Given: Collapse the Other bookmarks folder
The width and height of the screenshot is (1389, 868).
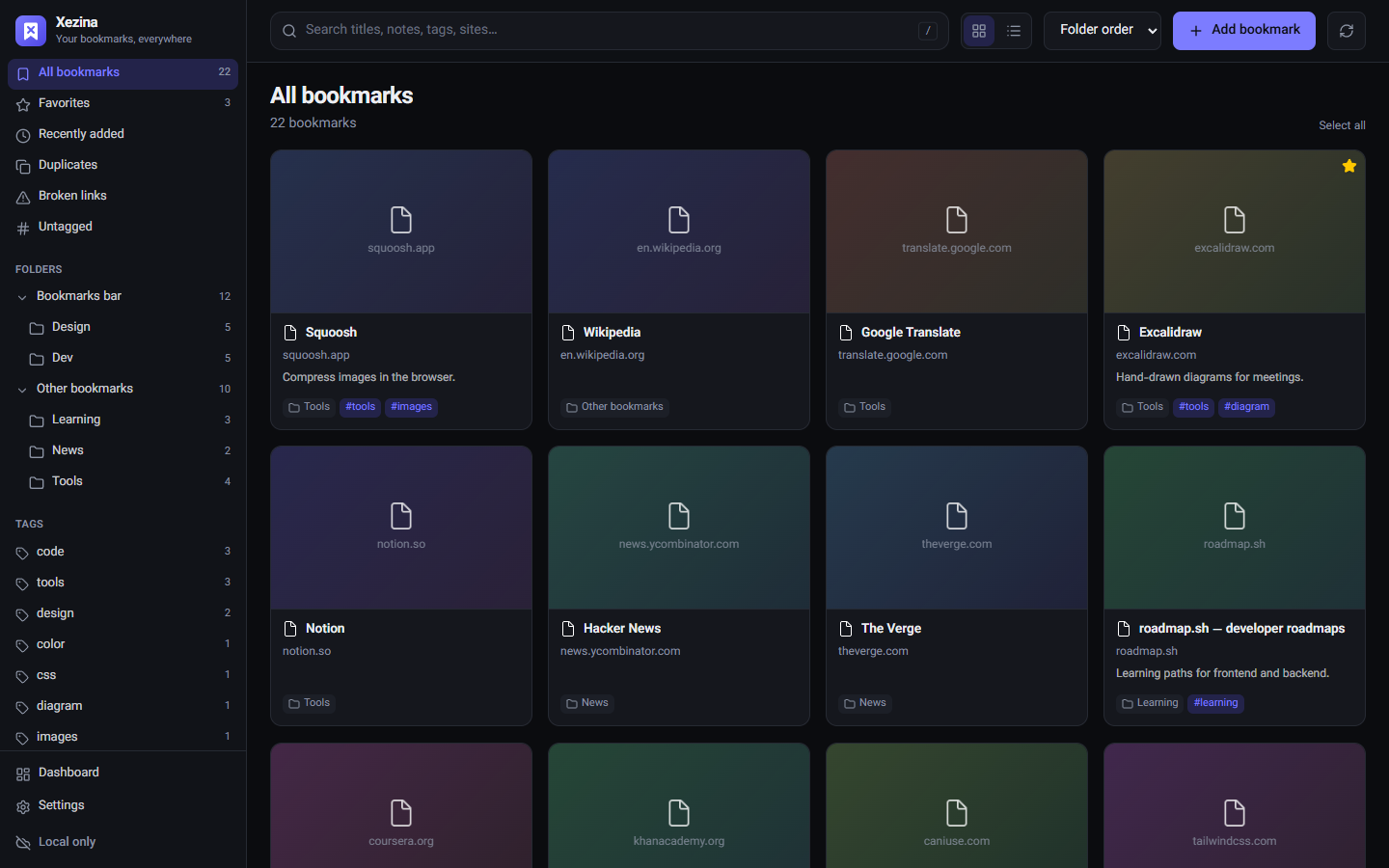Looking at the screenshot, I should [22, 390].
